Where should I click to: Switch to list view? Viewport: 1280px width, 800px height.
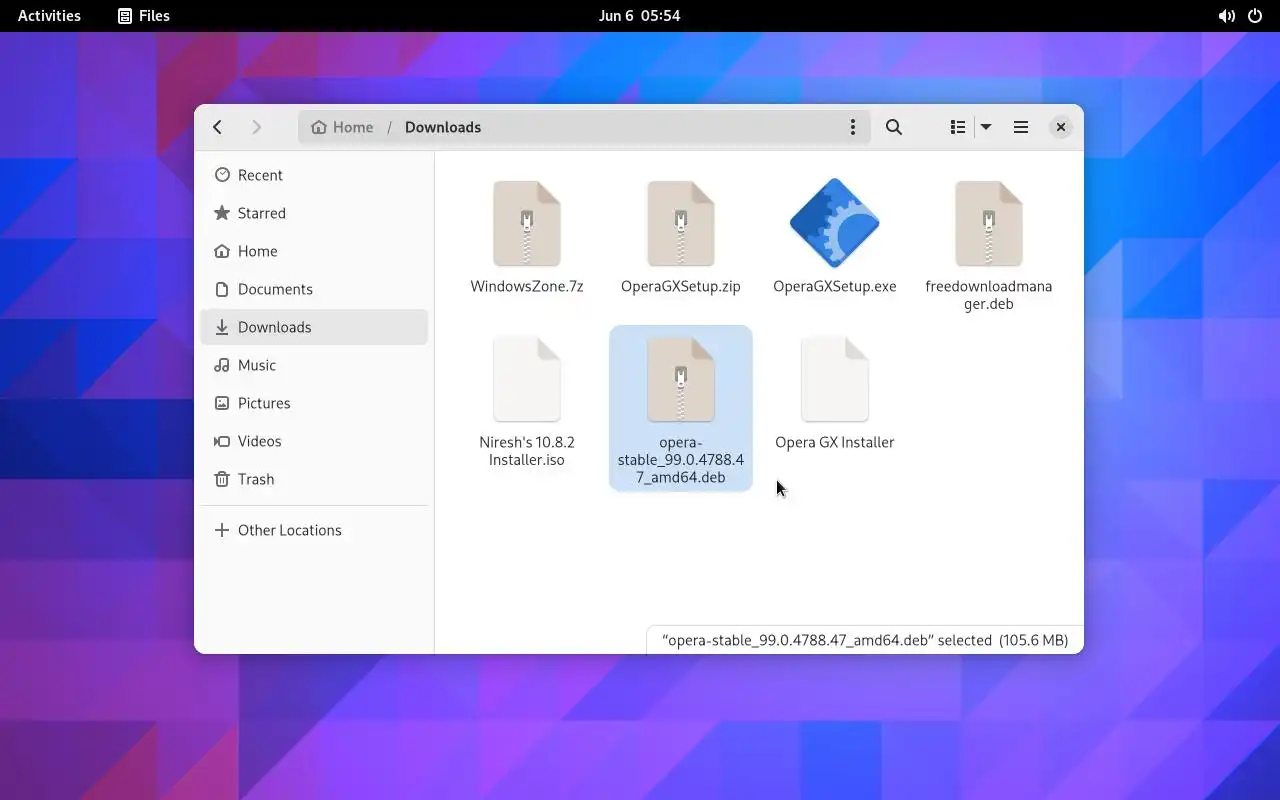point(957,127)
